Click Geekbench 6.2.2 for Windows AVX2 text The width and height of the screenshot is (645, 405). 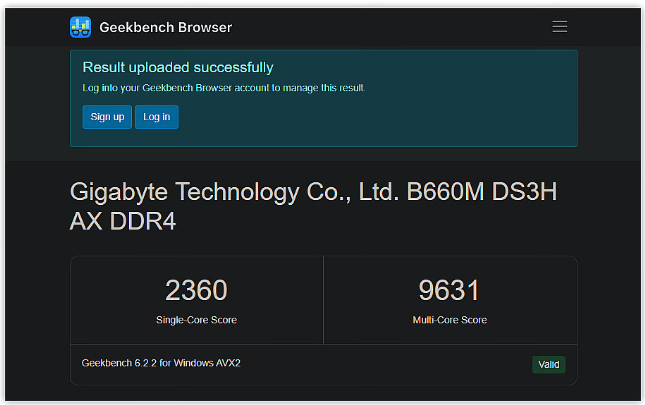coord(161,363)
